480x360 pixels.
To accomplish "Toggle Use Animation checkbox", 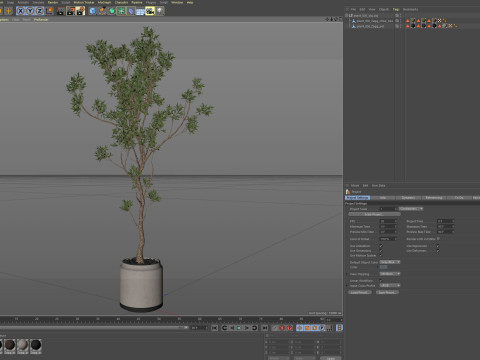I will pos(381,246).
